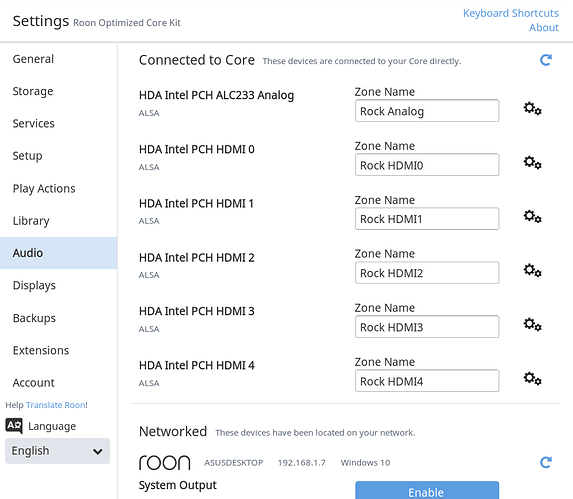Open the About link
573x499 pixels.
click(544, 28)
